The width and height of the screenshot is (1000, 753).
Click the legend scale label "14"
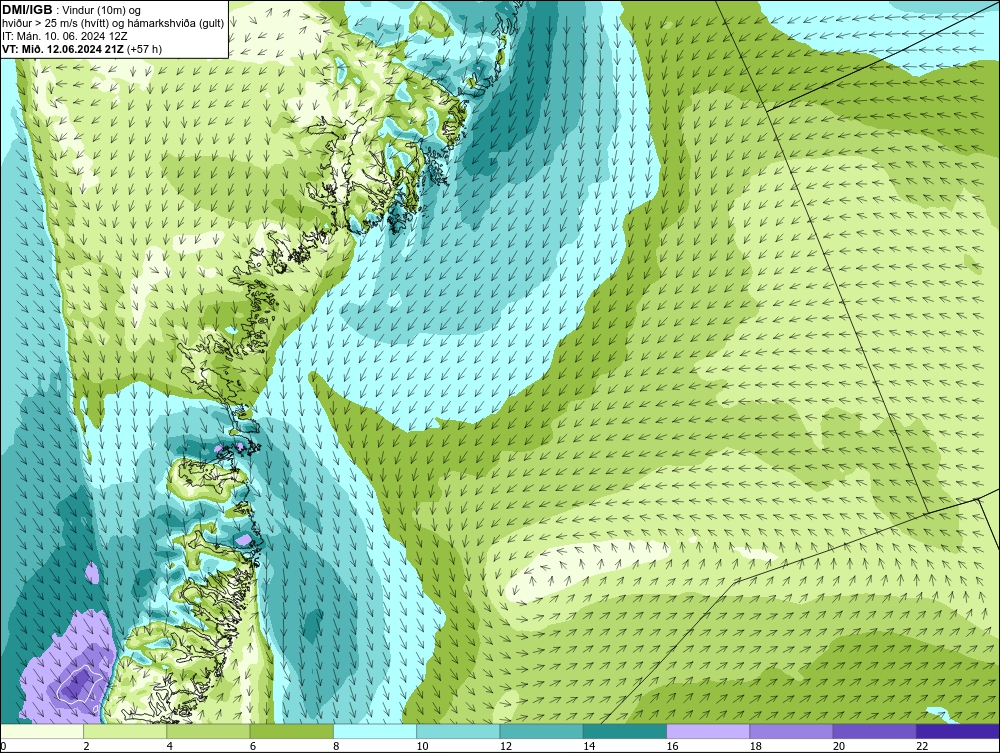click(x=589, y=746)
